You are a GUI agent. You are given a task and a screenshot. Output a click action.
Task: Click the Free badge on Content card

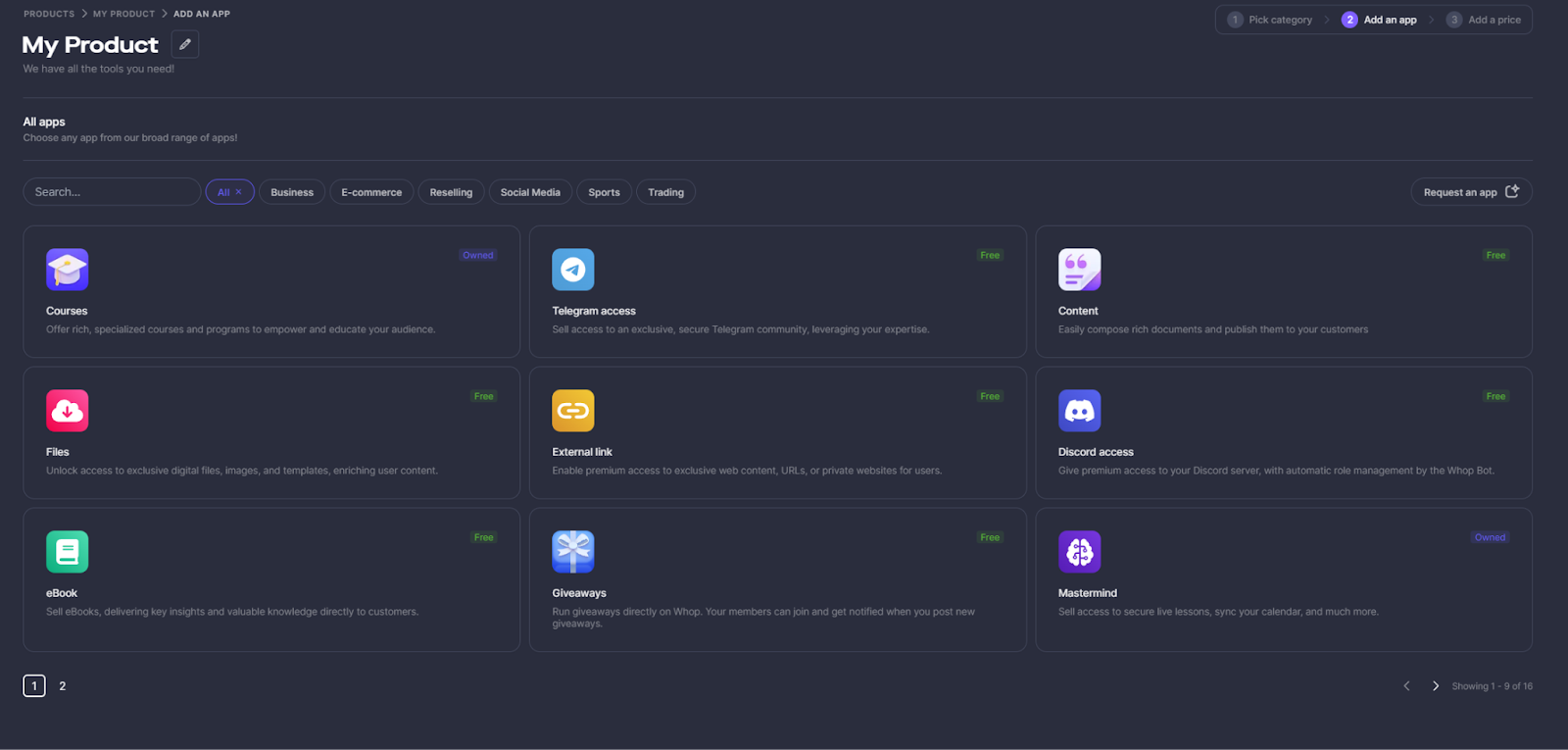coord(1496,255)
